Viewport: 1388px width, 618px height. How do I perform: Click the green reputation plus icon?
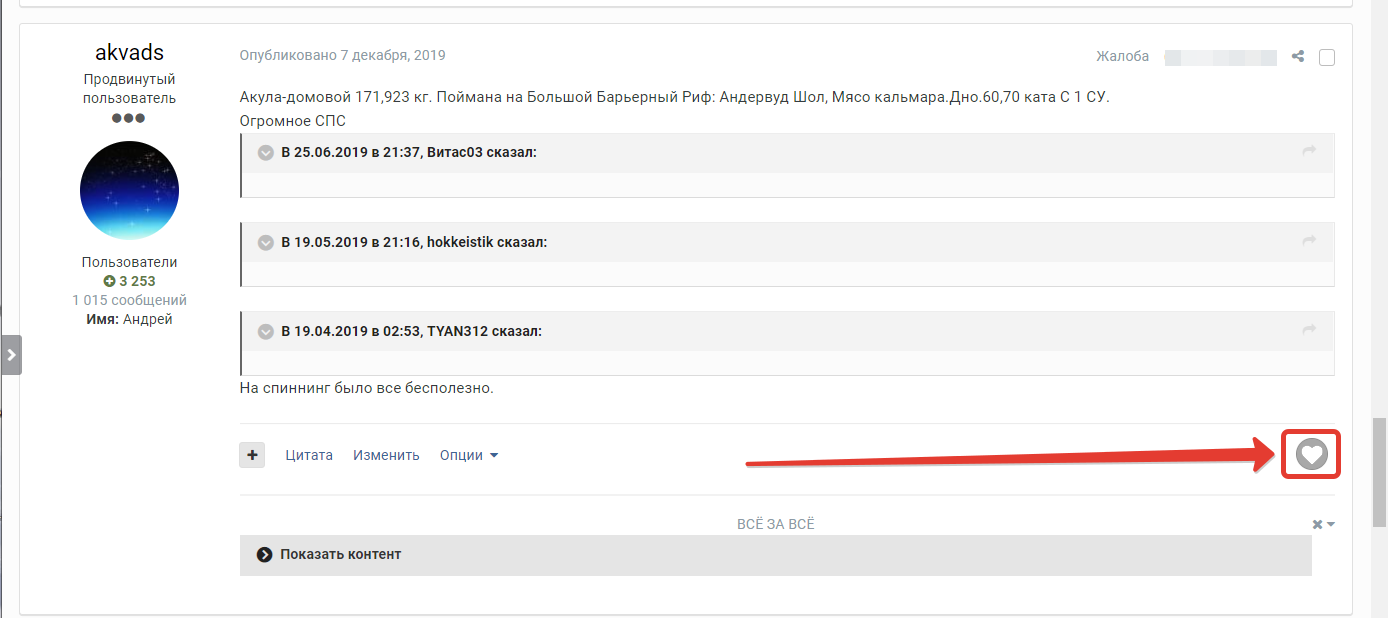(x=109, y=281)
